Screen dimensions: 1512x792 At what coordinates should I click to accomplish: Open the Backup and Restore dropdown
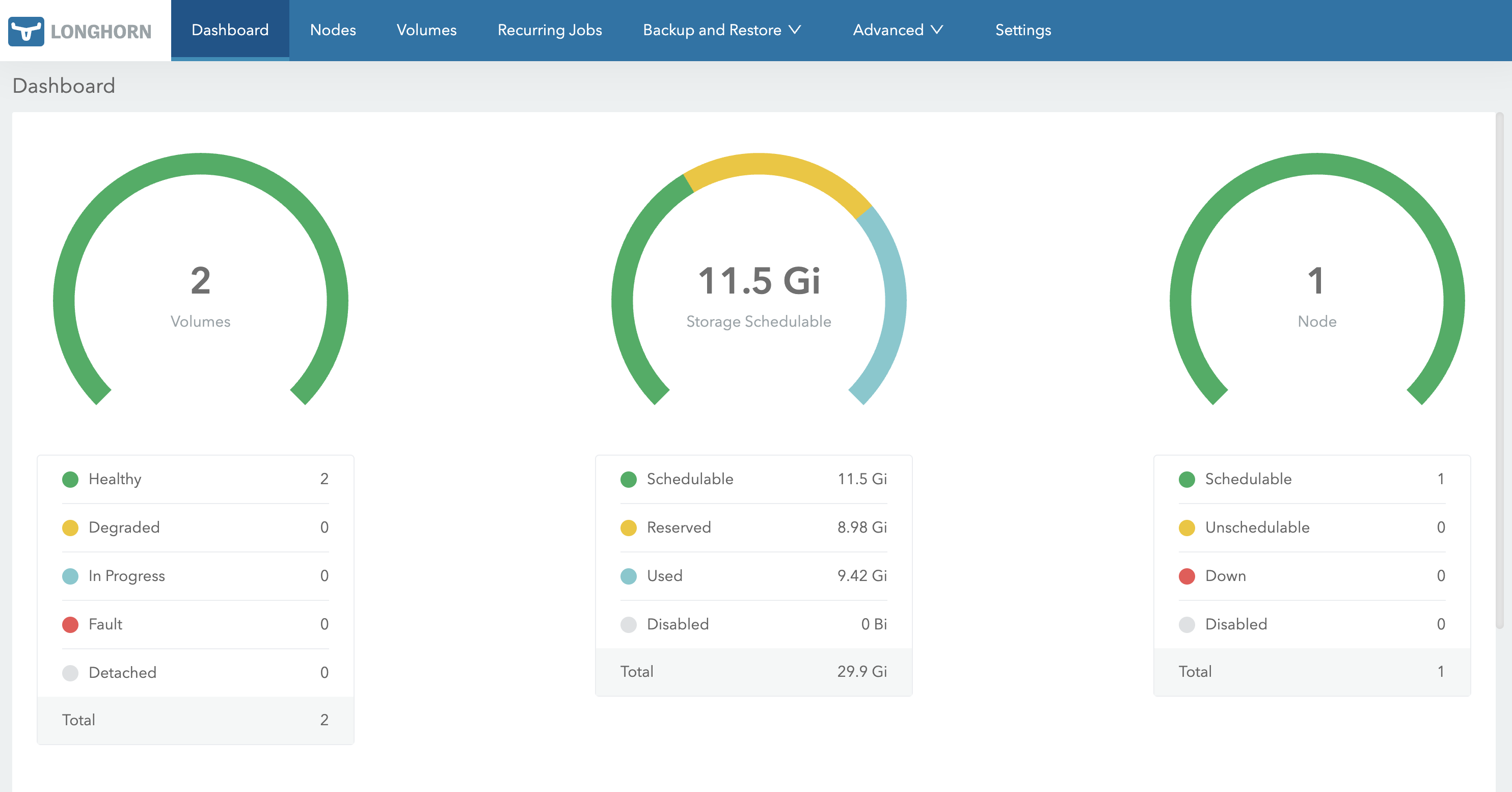click(x=712, y=30)
